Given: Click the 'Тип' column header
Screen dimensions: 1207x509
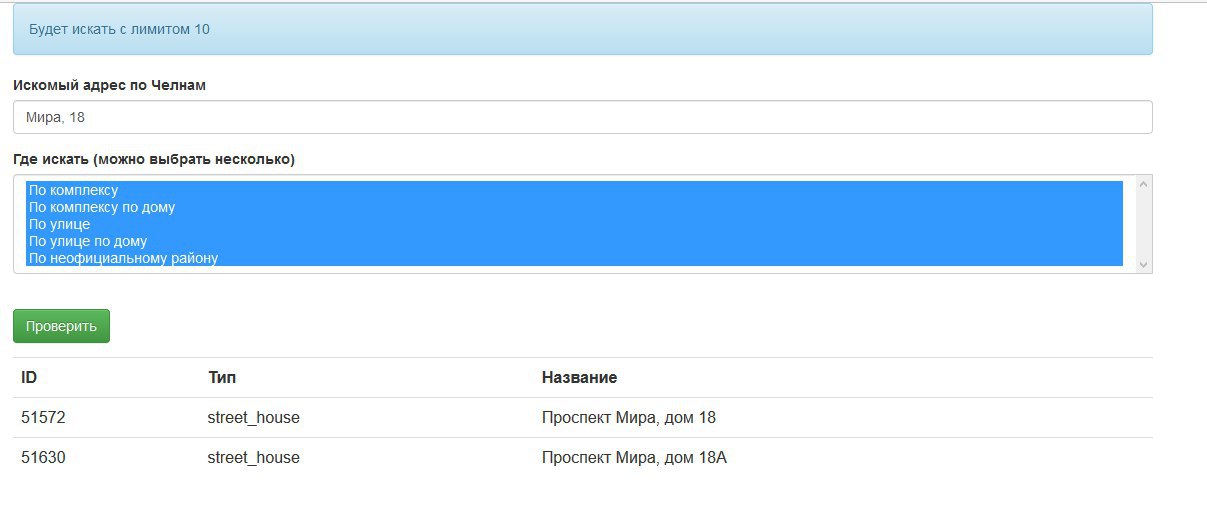Looking at the screenshot, I should point(222,378).
